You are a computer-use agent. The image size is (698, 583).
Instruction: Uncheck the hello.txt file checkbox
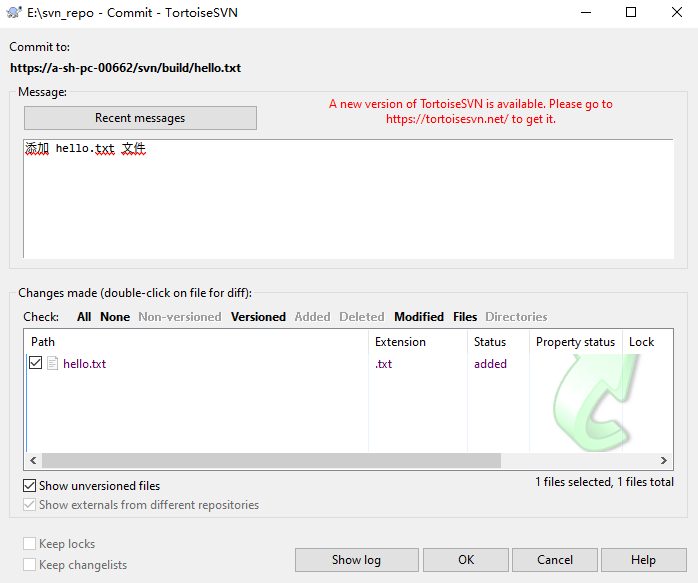point(36,364)
